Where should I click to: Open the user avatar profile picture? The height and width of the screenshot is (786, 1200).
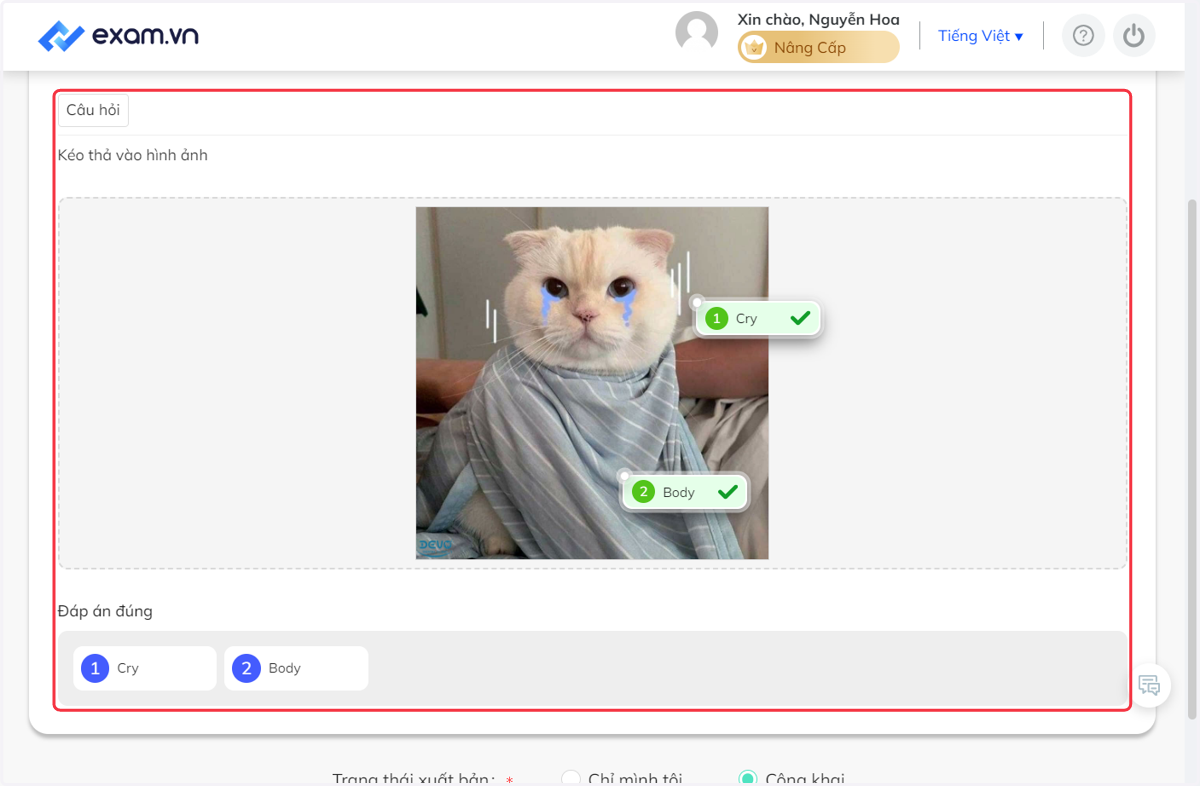[697, 33]
